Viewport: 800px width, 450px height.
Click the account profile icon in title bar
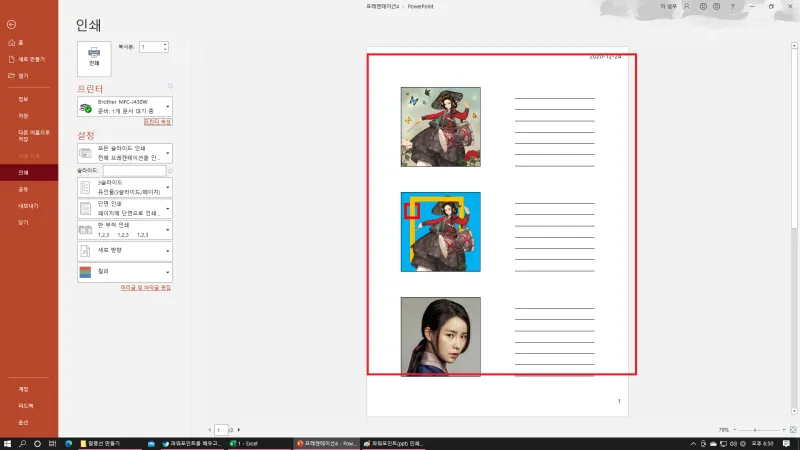click(x=687, y=7)
